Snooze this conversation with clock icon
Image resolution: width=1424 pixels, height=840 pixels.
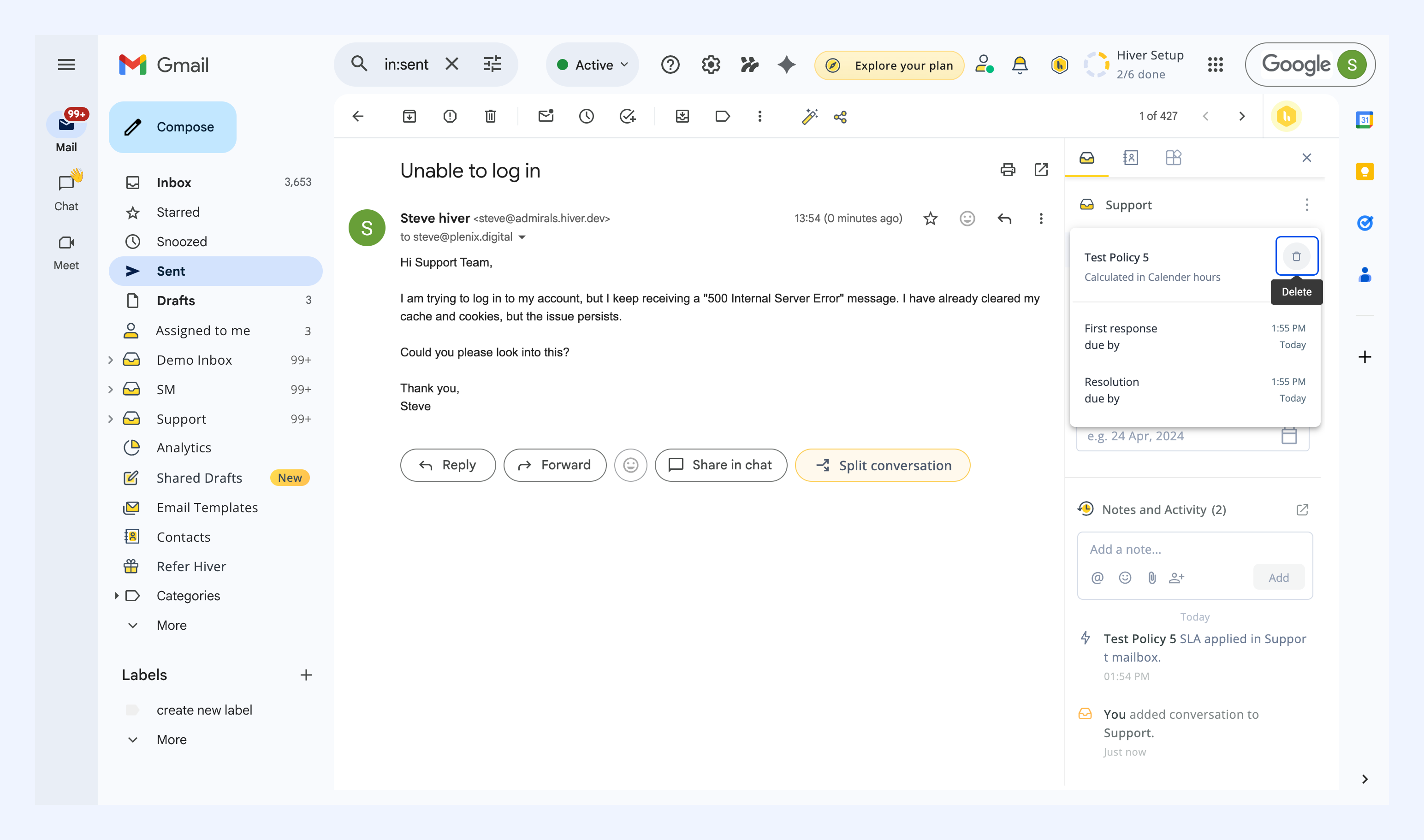coord(587,117)
